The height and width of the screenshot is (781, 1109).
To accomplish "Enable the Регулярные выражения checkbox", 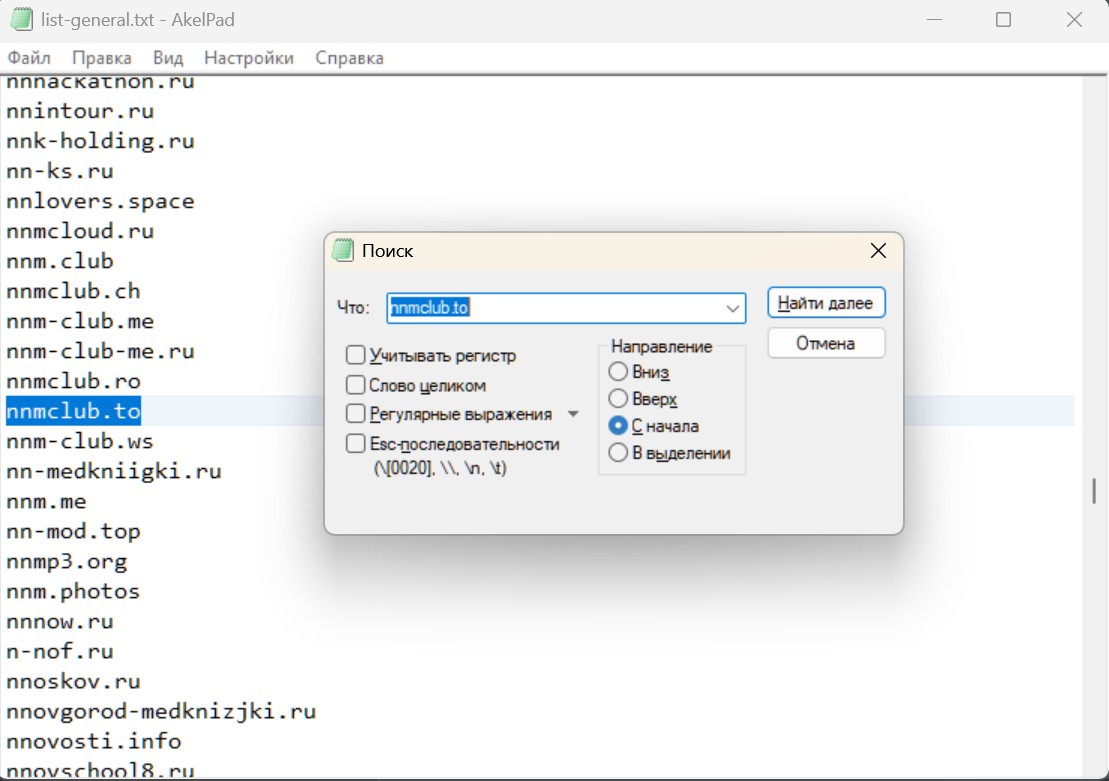I will point(356,413).
